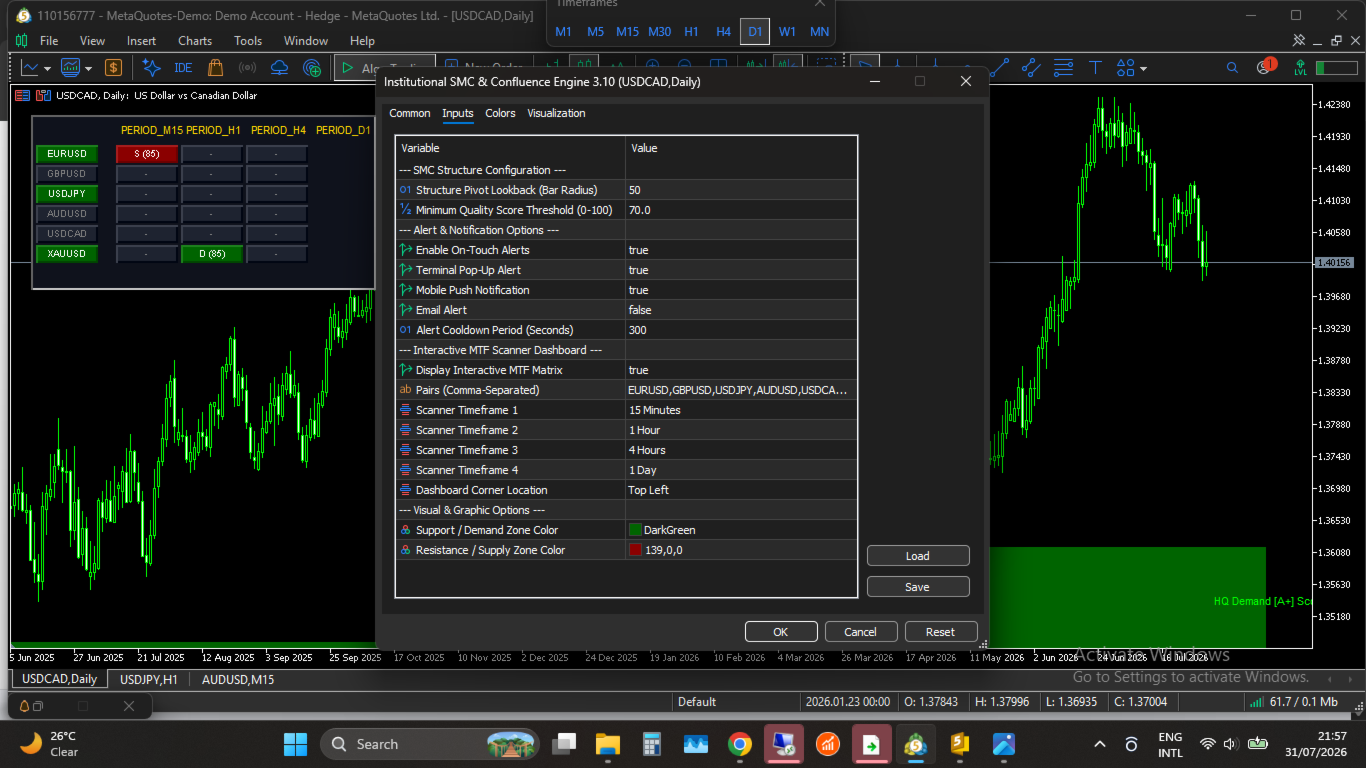The width and height of the screenshot is (1366, 768).
Task: Open the Insert menu
Action: click(141, 41)
